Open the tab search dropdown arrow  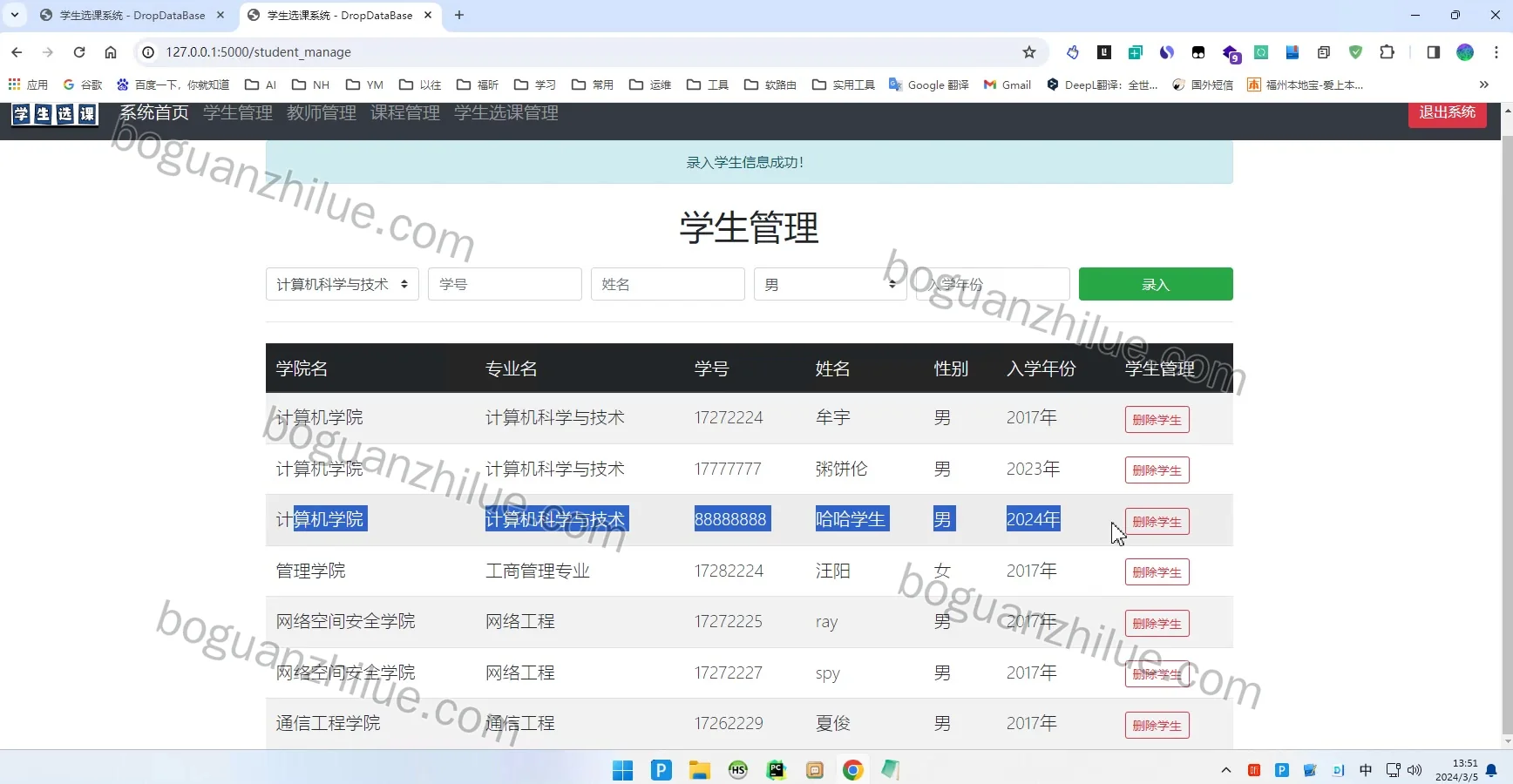coord(15,15)
